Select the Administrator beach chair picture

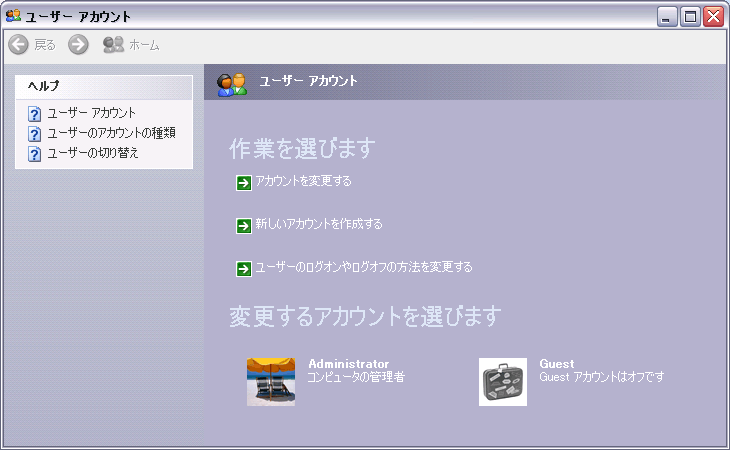pos(271,381)
